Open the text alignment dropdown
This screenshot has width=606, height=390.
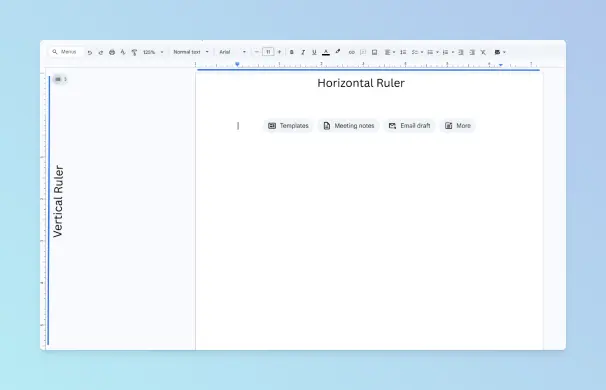point(390,52)
